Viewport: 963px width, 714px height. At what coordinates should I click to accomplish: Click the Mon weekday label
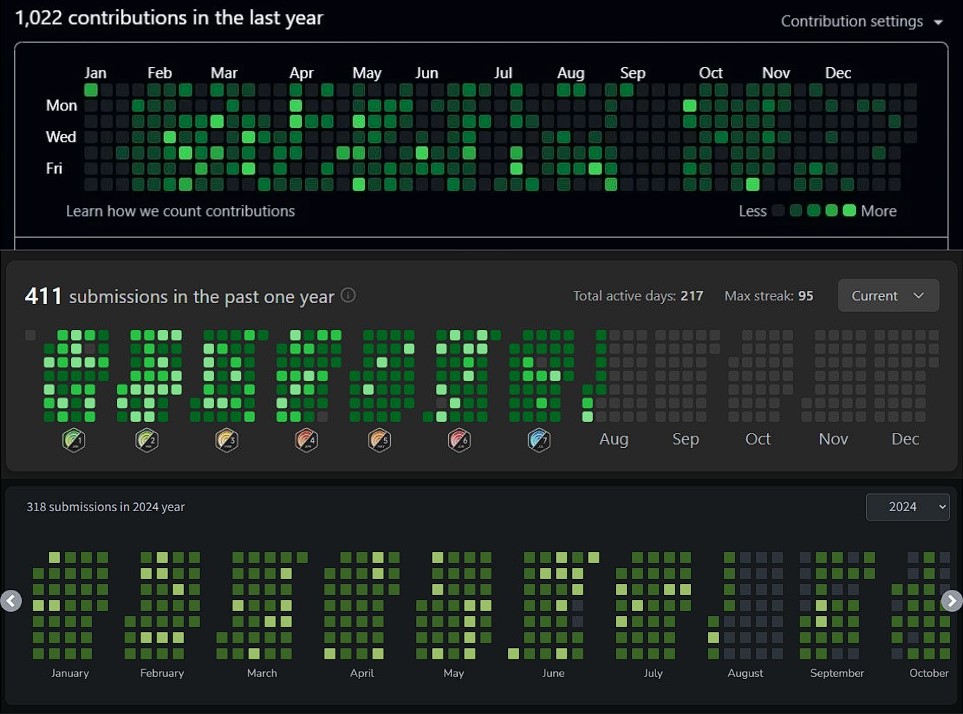(61, 106)
